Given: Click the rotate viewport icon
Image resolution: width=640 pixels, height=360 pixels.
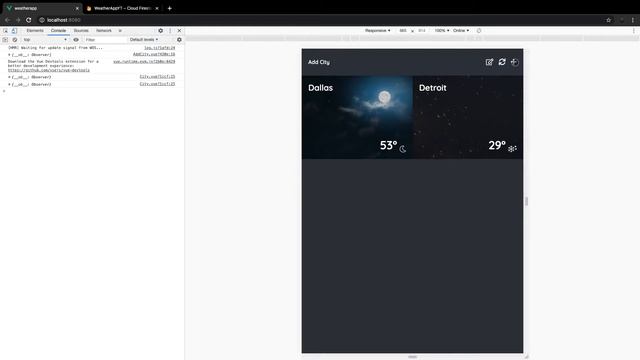Looking at the screenshot, I should pos(479,31).
